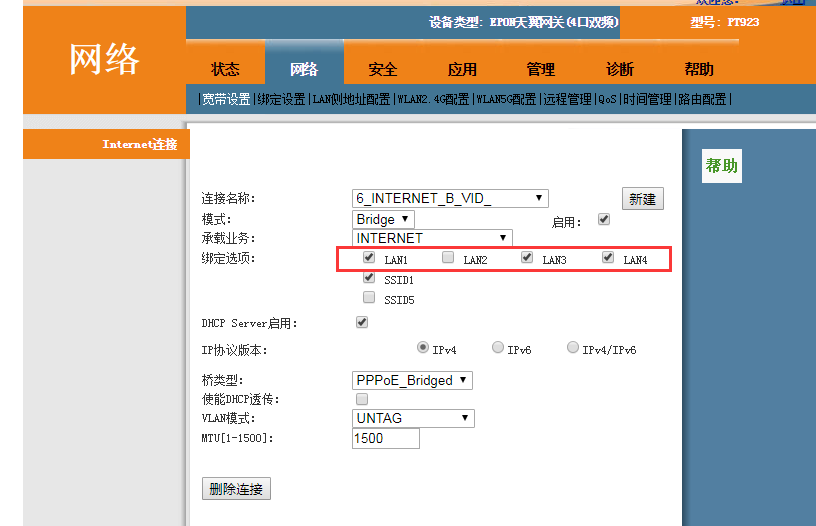Uncheck the LAN1 binding checkbox
Screen dimensions: 816x526
[x=369, y=257]
